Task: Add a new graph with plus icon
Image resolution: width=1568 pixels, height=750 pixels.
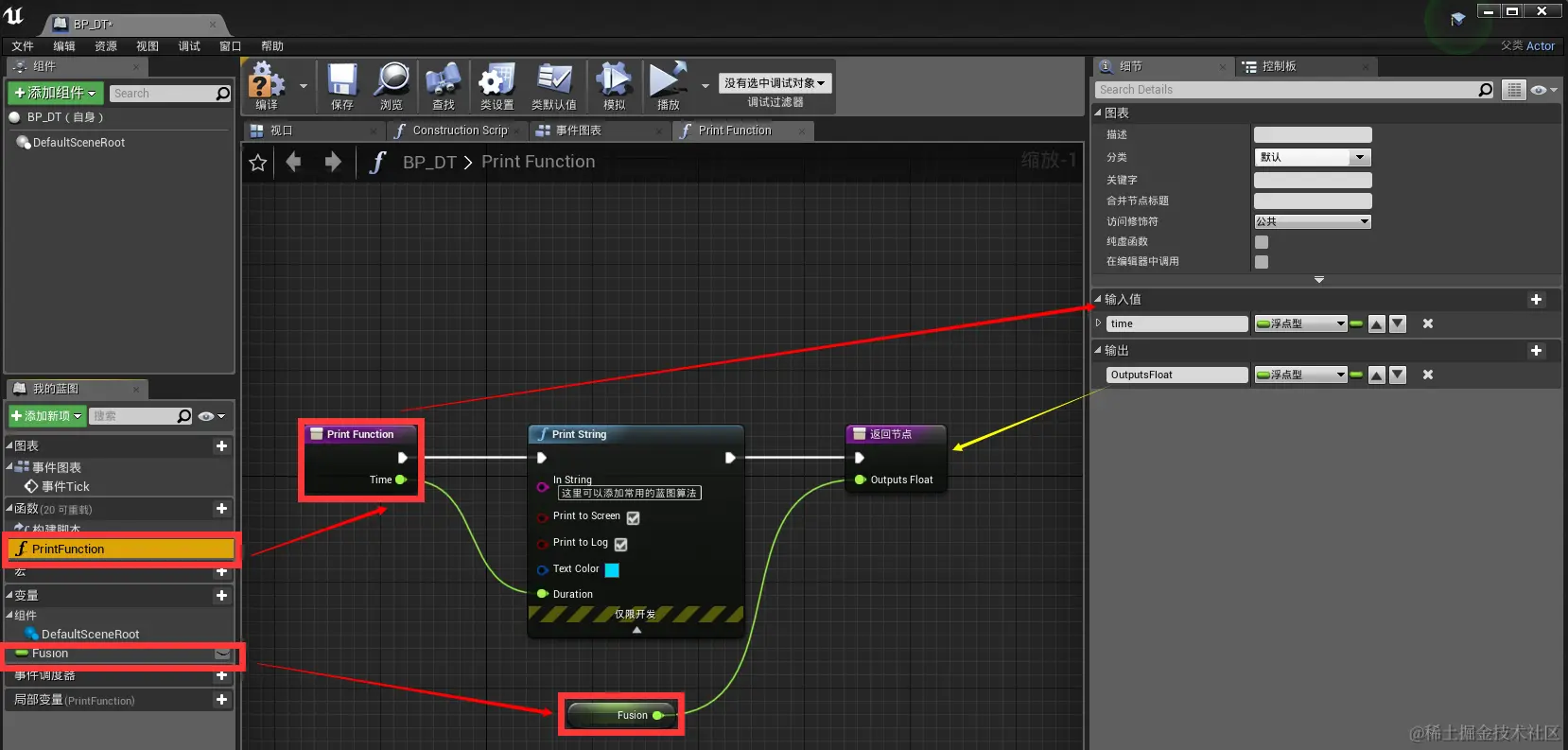Action: pyautogui.click(x=221, y=445)
